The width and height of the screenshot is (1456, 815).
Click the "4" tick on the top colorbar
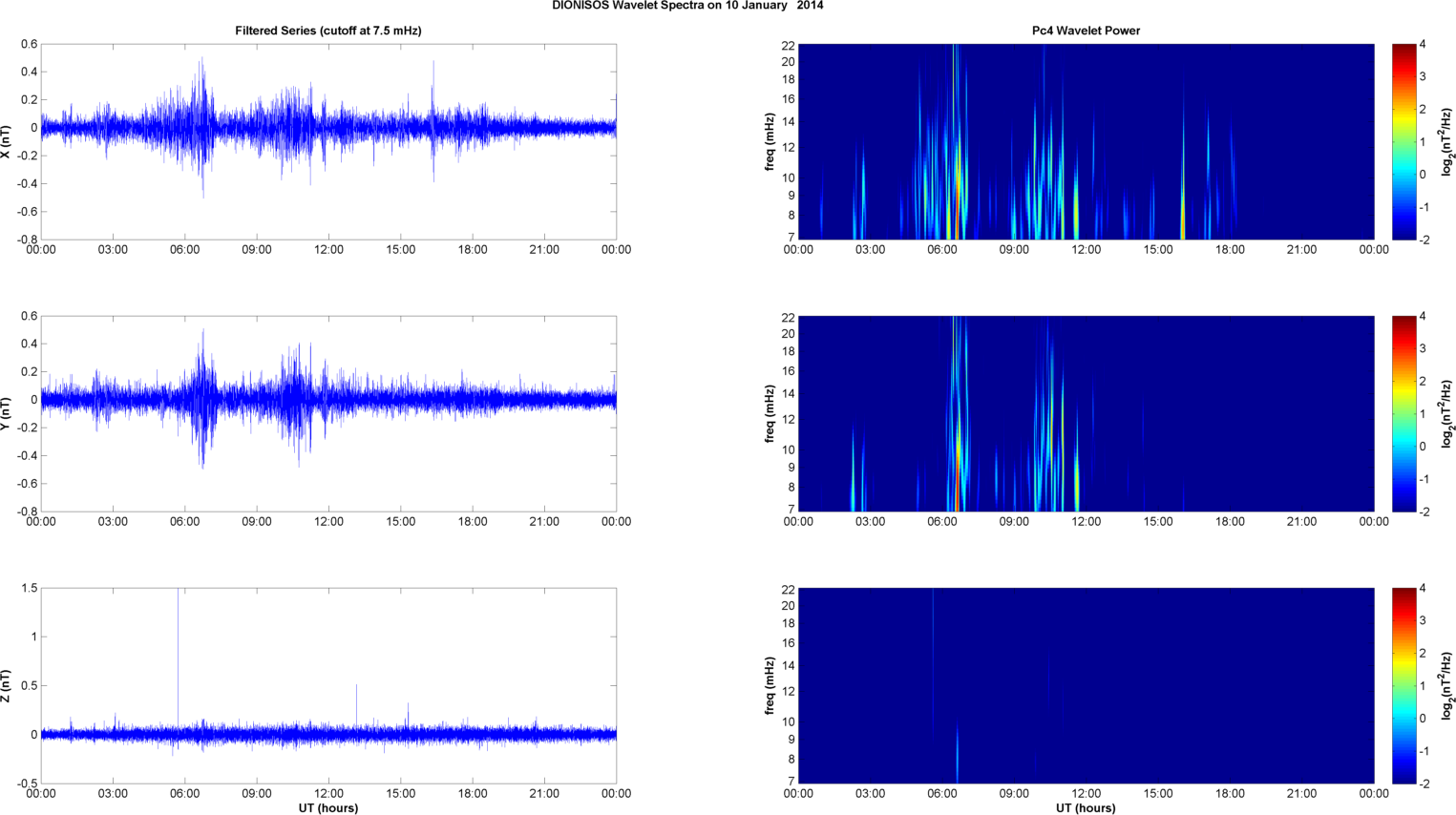[x=1423, y=45]
